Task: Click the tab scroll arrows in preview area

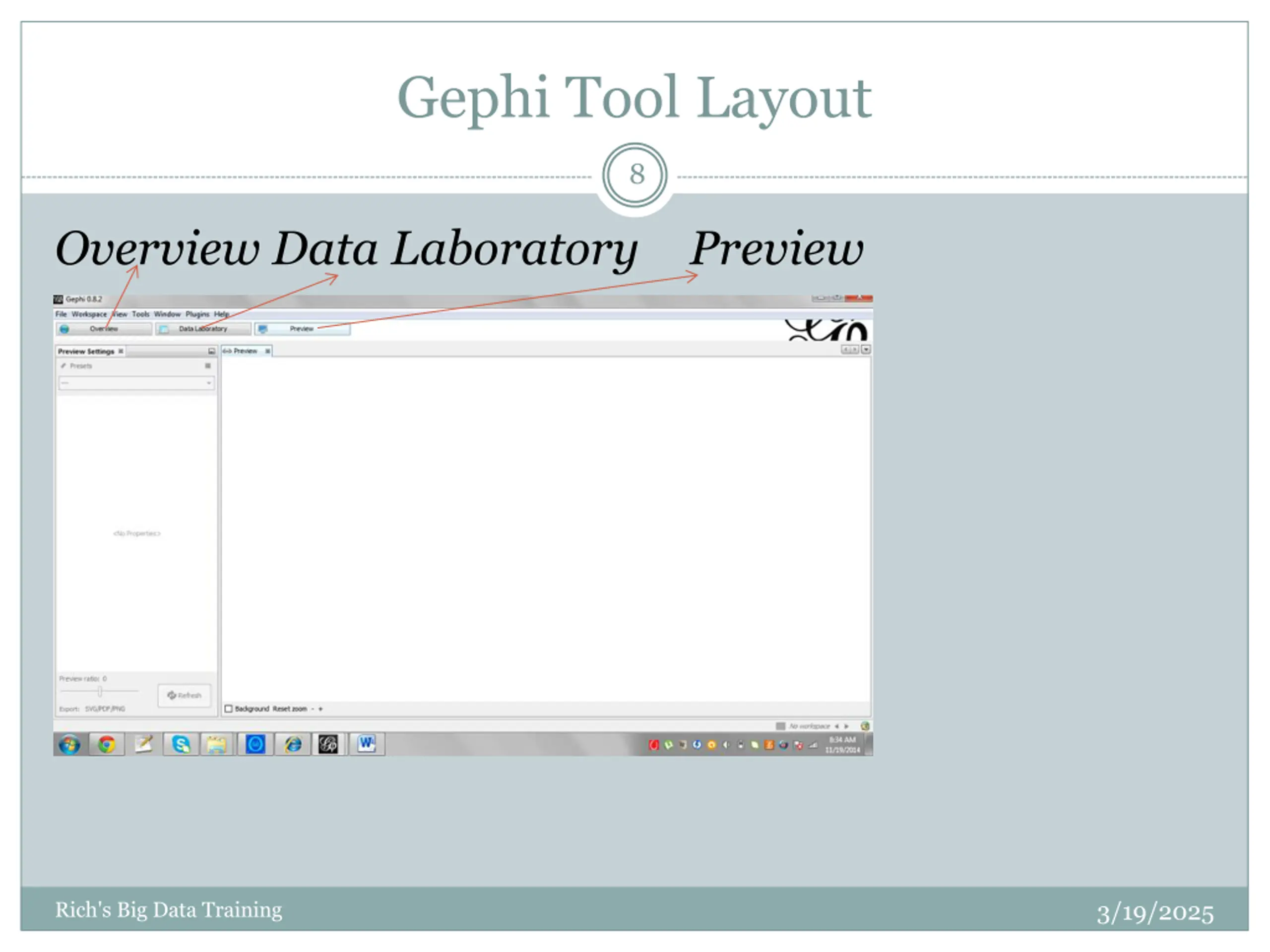Action: tap(850, 350)
